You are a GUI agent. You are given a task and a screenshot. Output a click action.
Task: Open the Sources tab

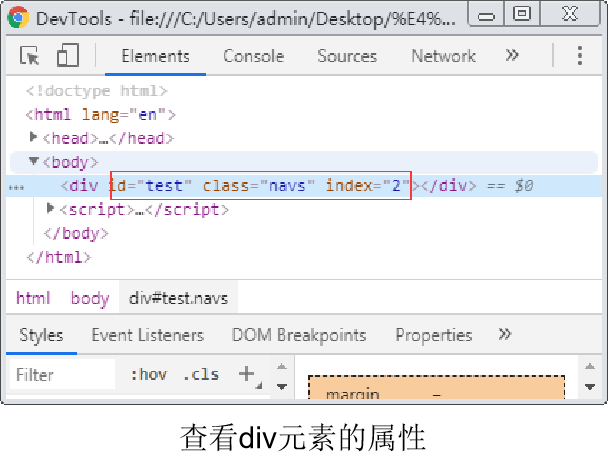tap(347, 56)
